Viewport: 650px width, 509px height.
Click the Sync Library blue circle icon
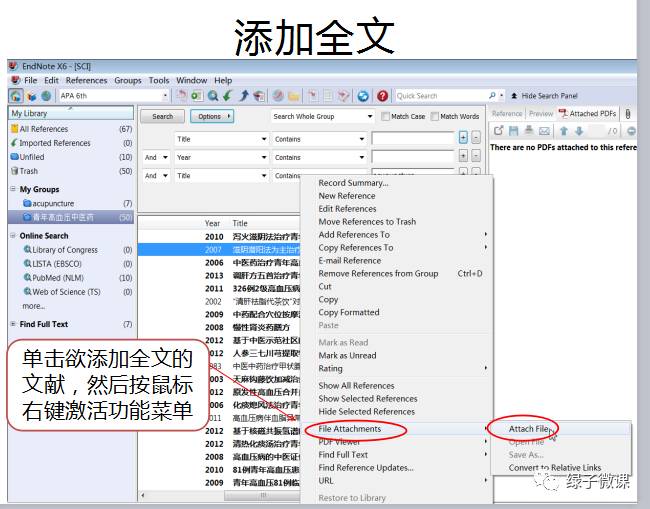[363, 96]
